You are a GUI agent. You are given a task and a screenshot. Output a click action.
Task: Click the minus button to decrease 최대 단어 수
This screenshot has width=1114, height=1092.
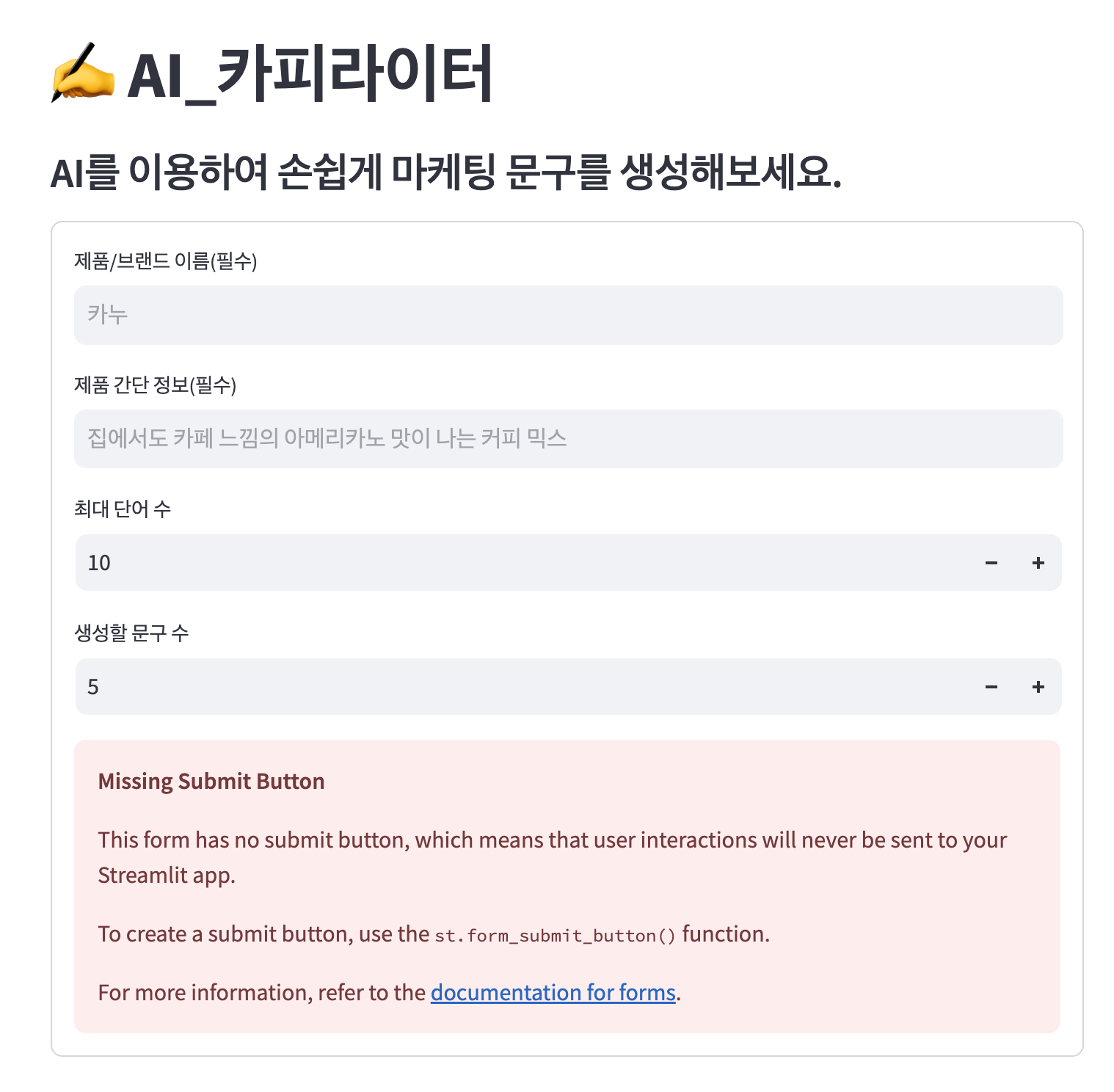tap(991, 563)
